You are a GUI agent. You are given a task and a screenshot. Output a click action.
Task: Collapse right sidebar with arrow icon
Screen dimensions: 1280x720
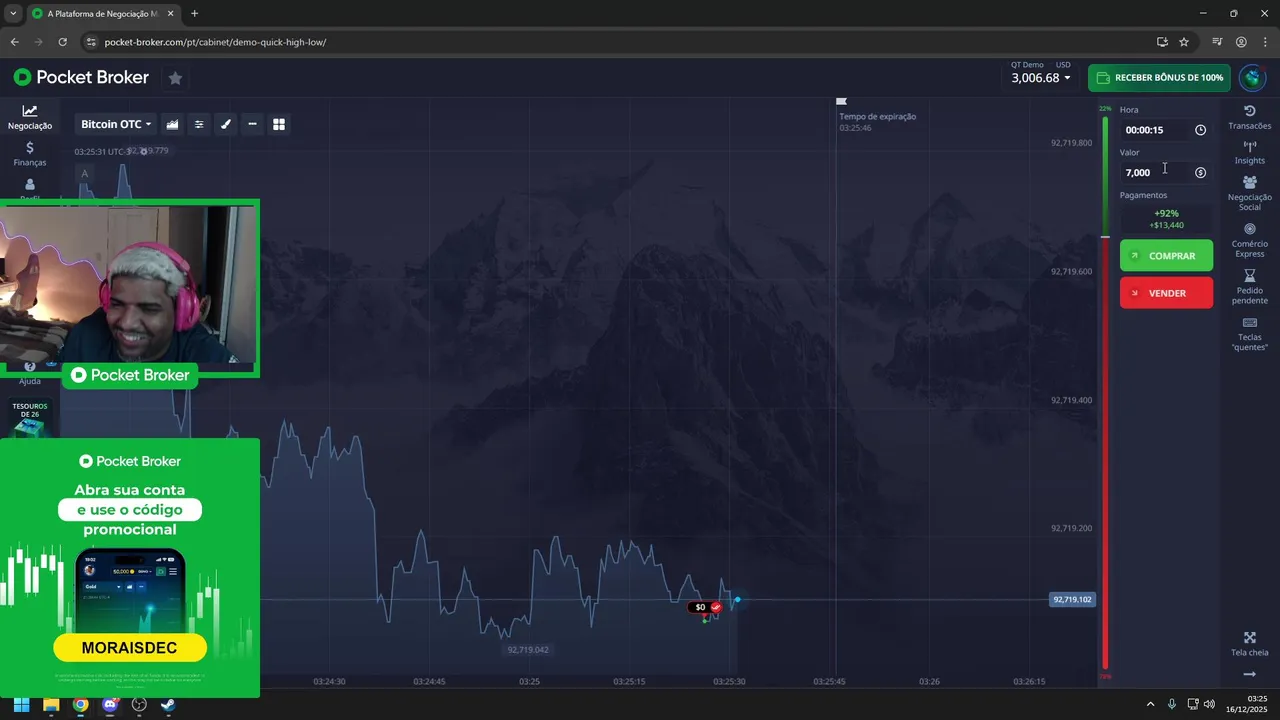pyautogui.click(x=1250, y=674)
